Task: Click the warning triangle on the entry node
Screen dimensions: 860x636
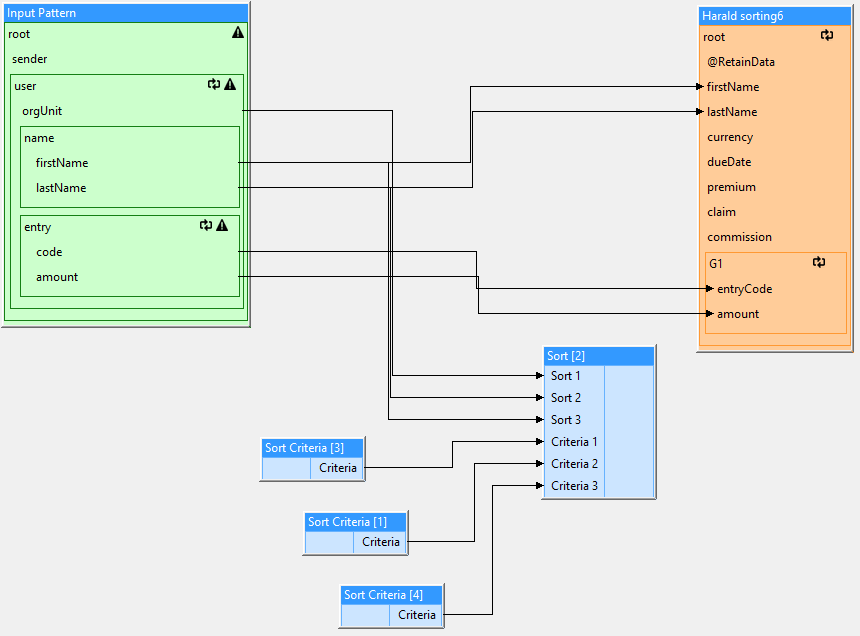Action: [222, 226]
